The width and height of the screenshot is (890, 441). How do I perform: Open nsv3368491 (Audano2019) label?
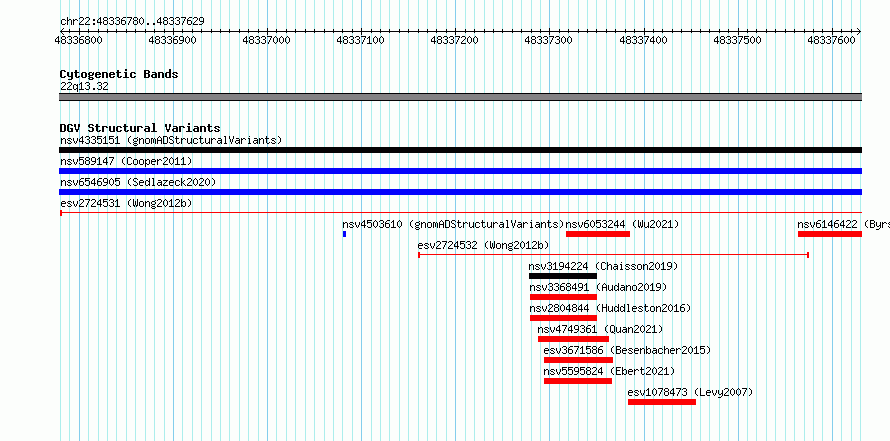pos(598,287)
